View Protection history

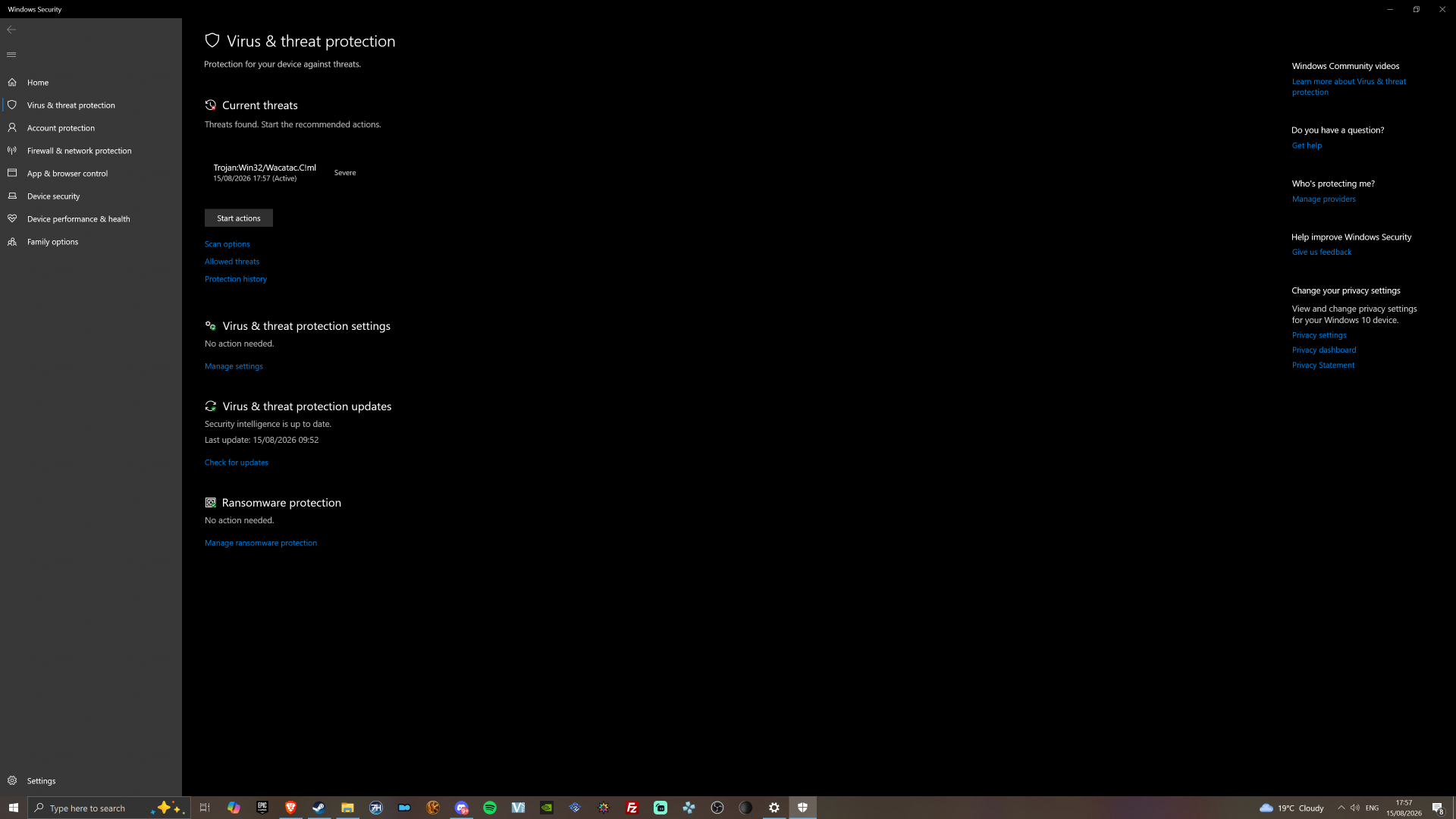(x=236, y=278)
